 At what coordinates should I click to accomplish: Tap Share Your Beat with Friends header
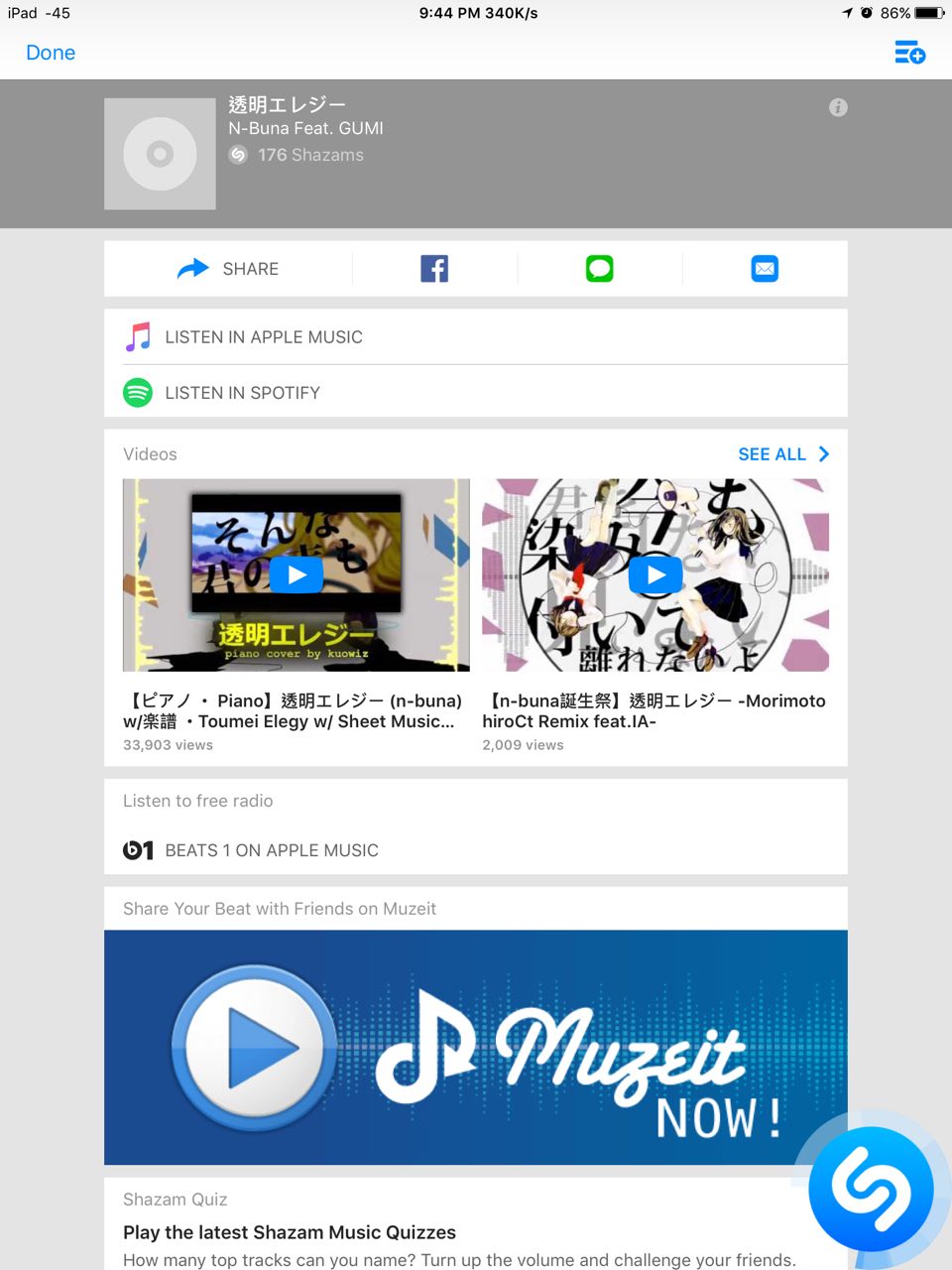[x=280, y=909]
